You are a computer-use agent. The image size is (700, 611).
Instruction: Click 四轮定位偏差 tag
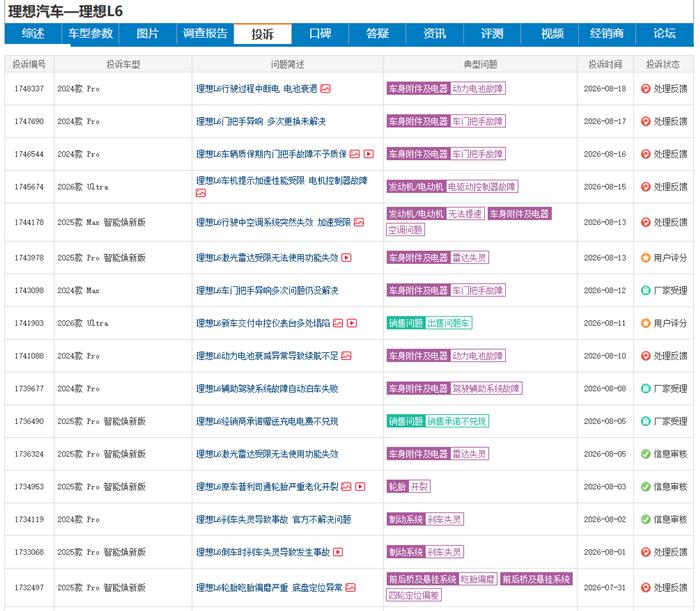[414, 595]
